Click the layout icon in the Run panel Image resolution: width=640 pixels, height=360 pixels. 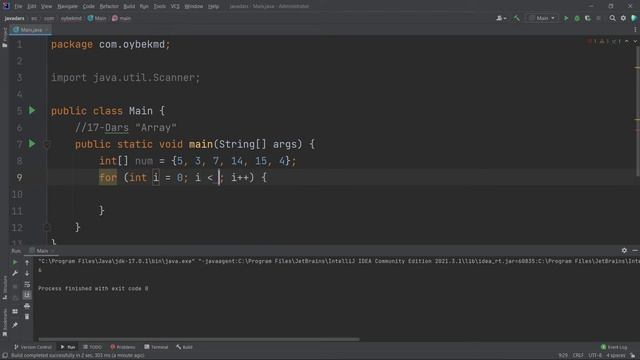pyautogui.click(x=15, y=311)
